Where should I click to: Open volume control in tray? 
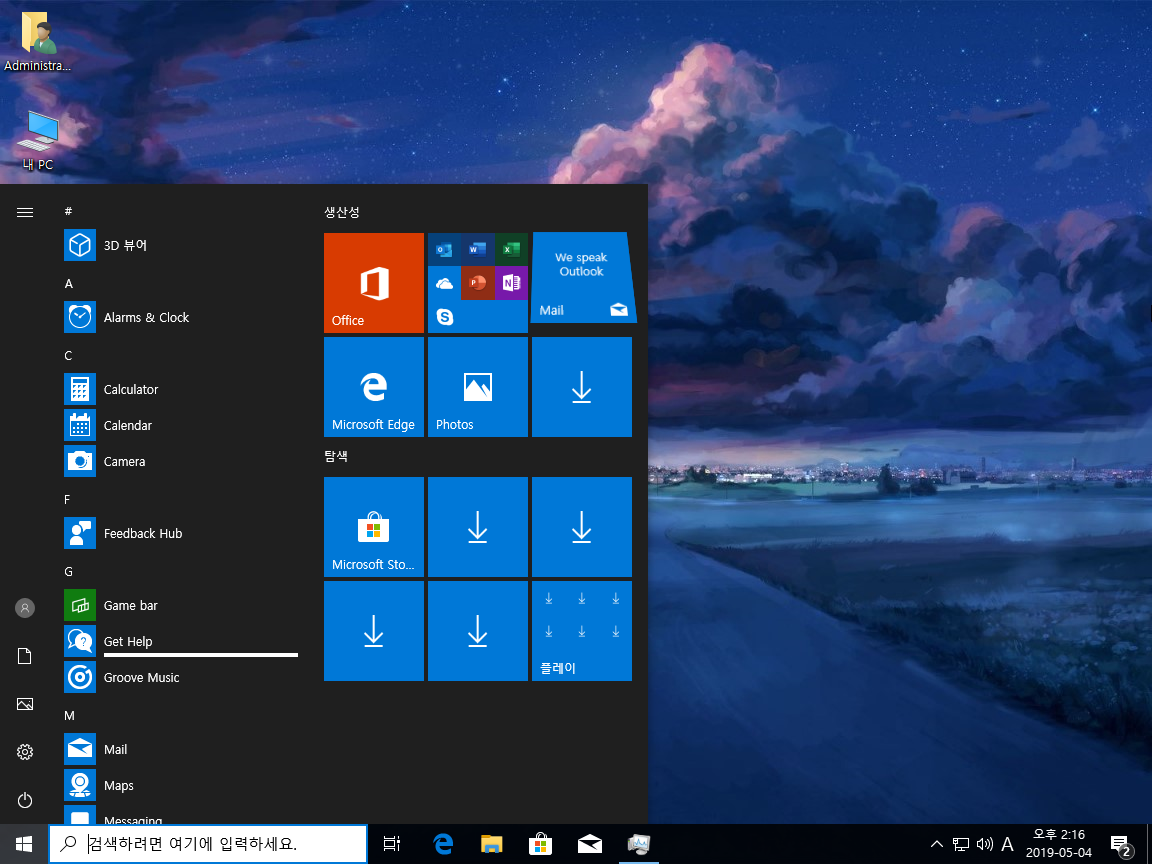pyautogui.click(x=984, y=844)
